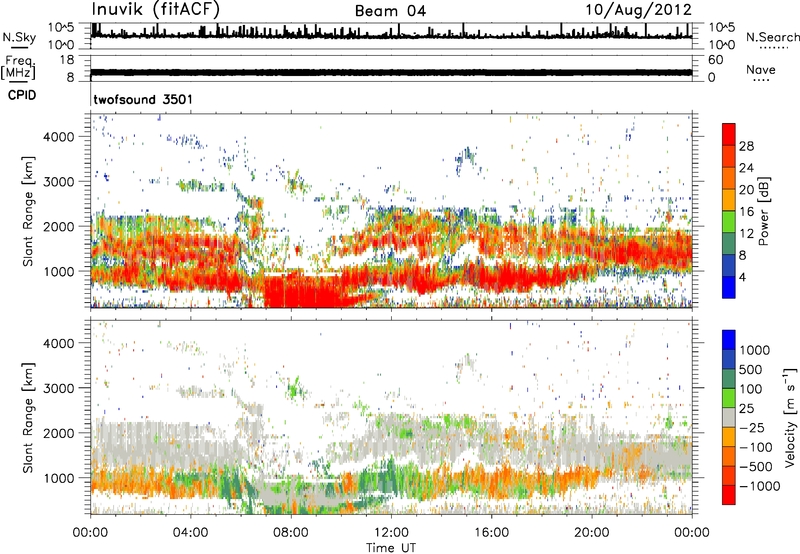Viewport: 800px width, 554px height.
Task: Click the power colorbar blue bottom segment
Action: (x=729, y=287)
